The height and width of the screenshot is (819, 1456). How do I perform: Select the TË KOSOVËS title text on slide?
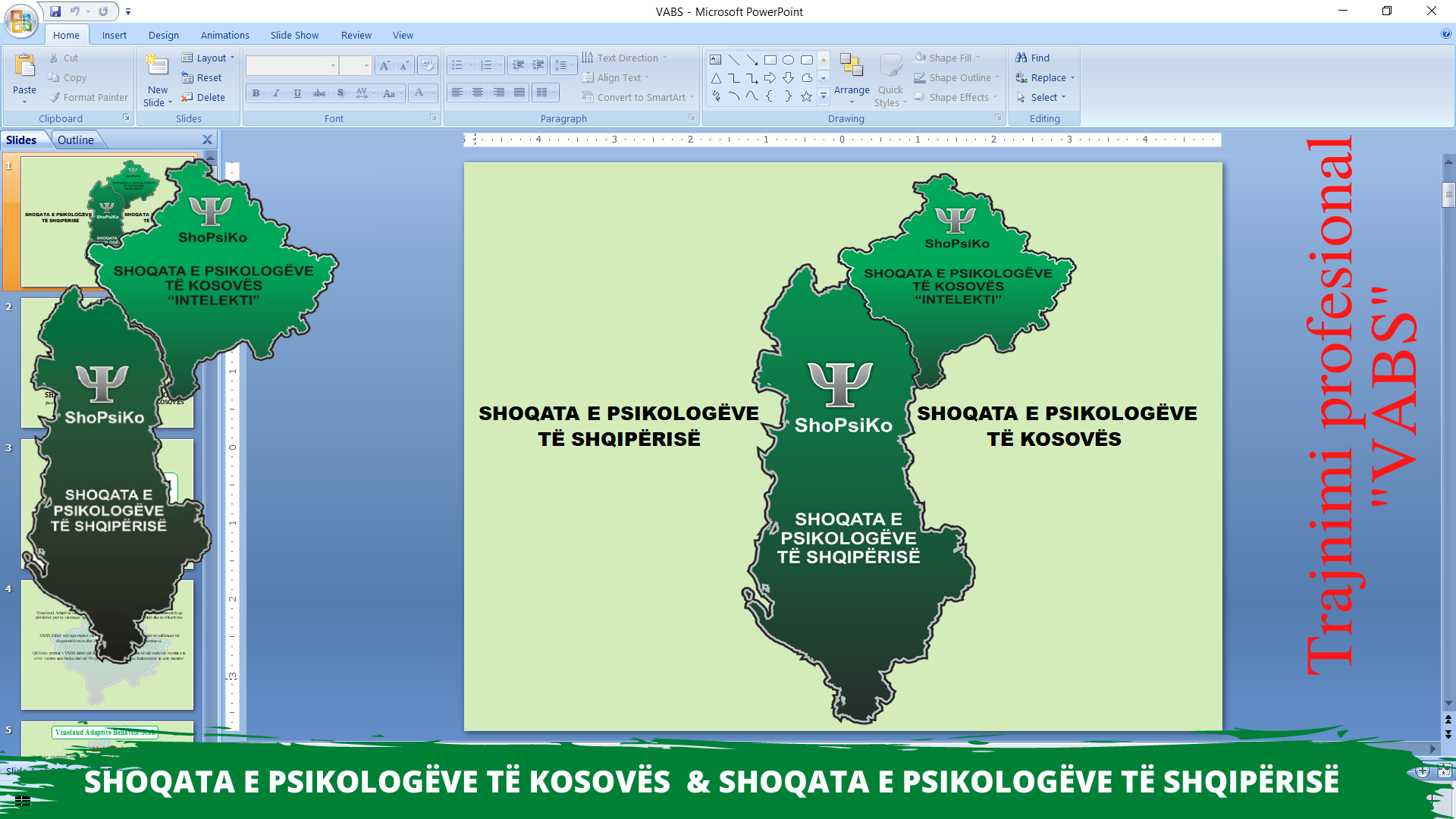click(x=1053, y=439)
